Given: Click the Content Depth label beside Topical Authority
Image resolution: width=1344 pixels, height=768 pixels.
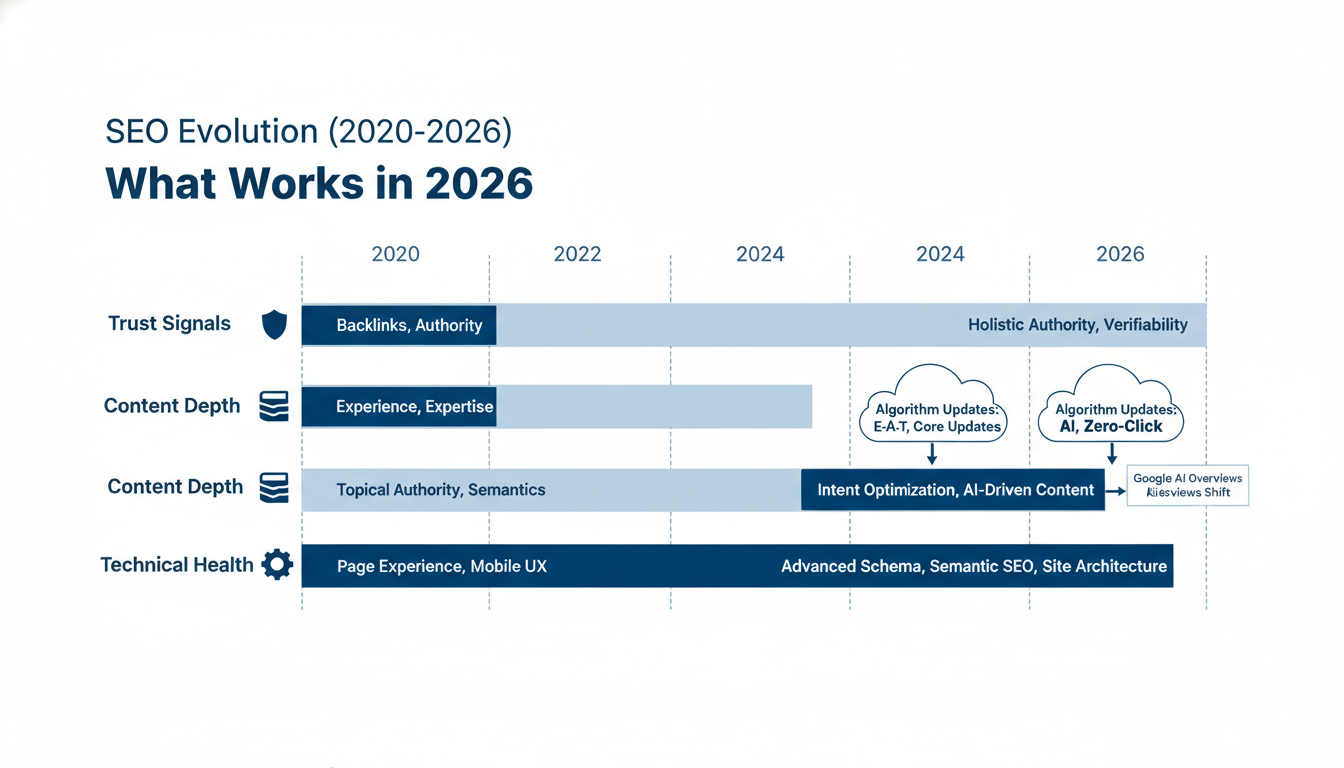Looking at the screenshot, I should tap(175, 487).
